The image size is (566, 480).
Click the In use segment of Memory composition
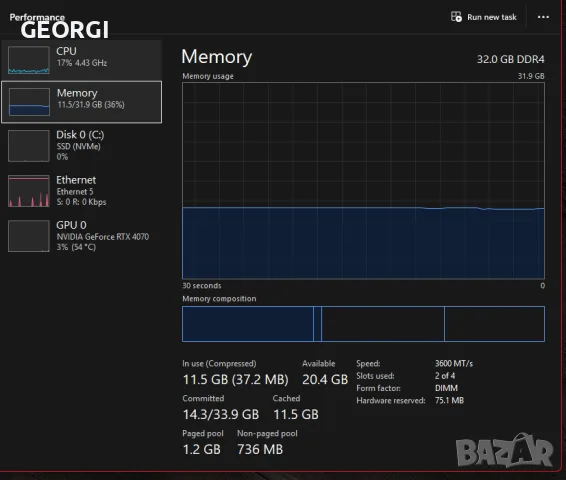coord(248,324)
